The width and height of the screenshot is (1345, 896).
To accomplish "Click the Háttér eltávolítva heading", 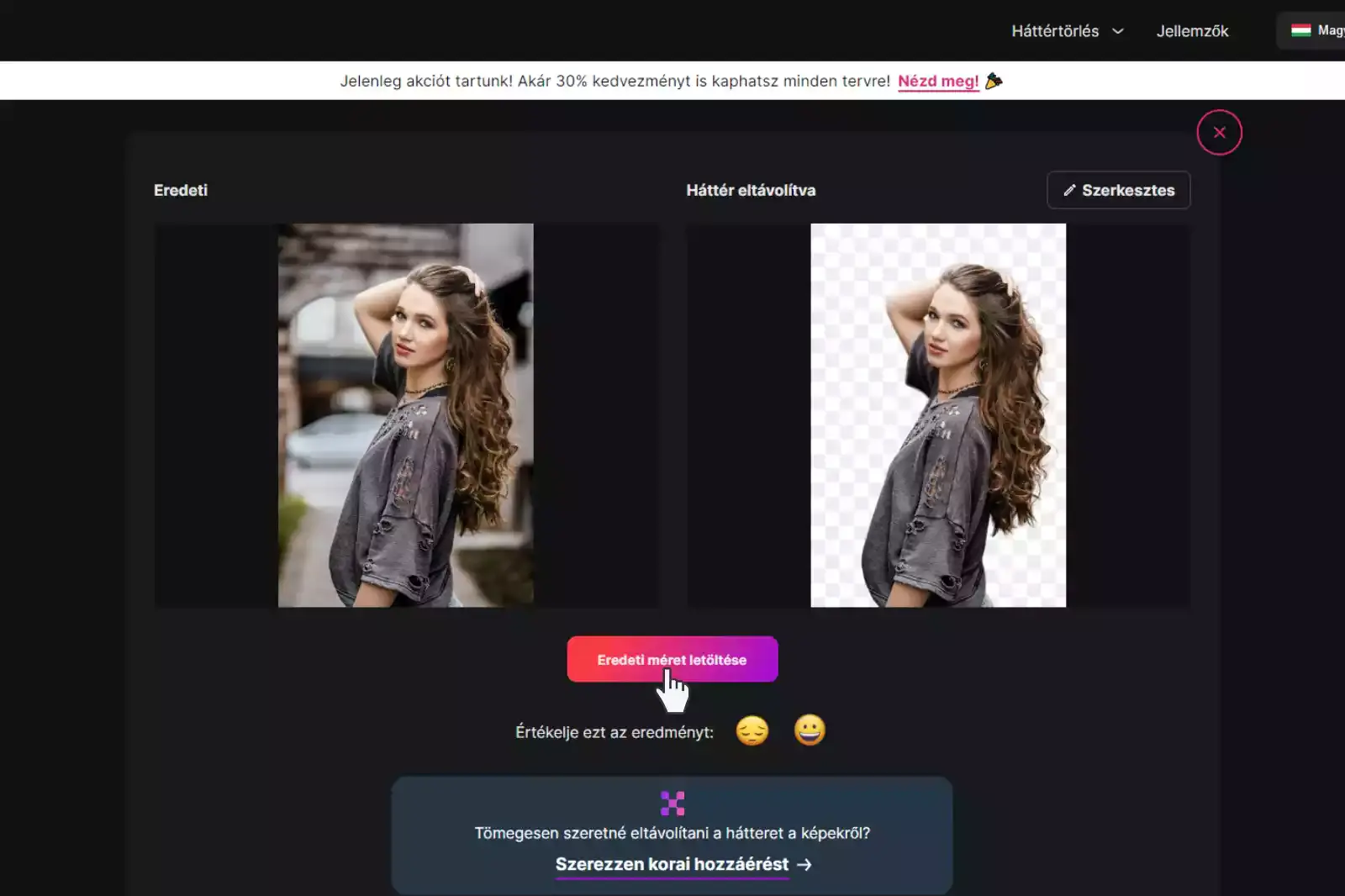I will pos(751,190).
